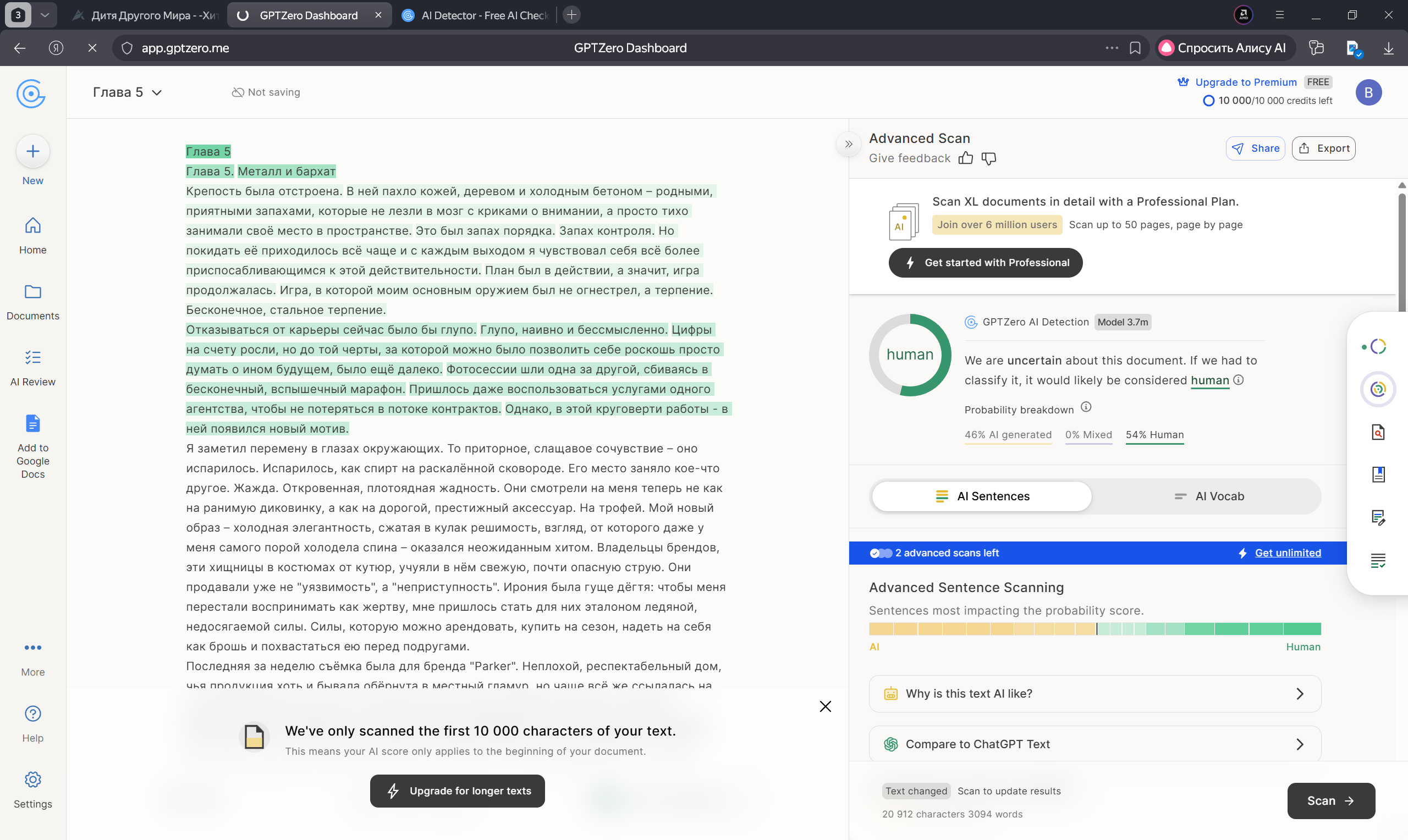Open Settings gear in sidebar
Viewport: 1408px width, 840px height.
coord(33,780)
